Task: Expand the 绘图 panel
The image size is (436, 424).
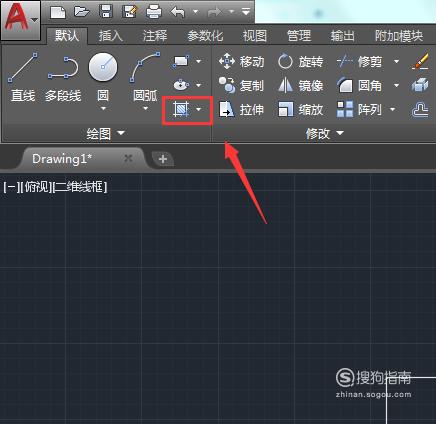Action: tap(105, 133)
